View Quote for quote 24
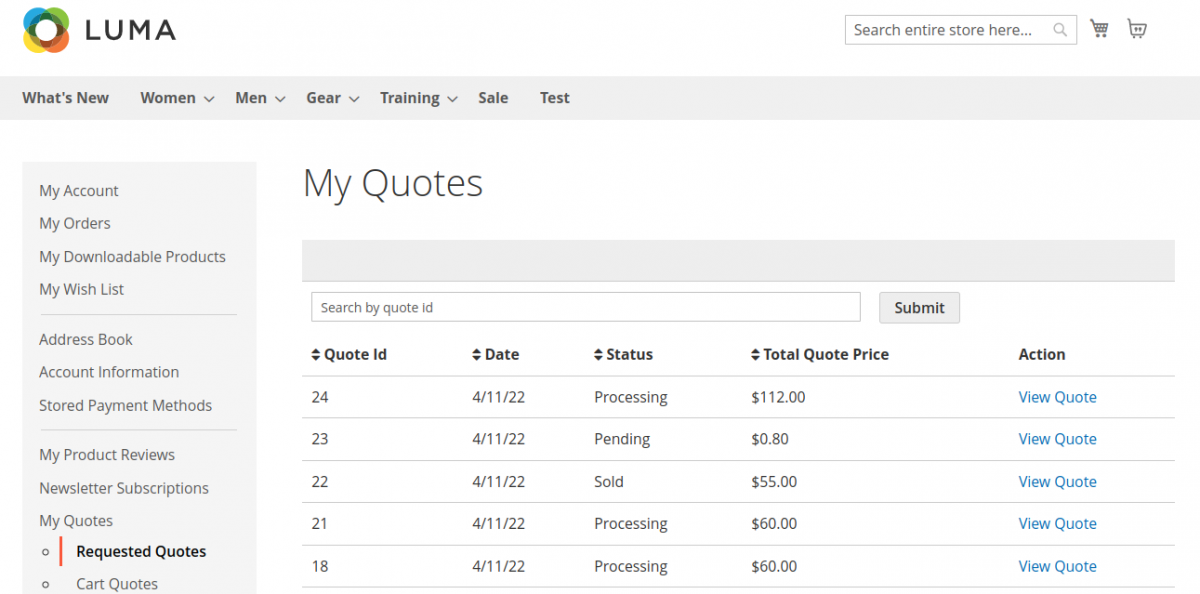This screenshot has height=594, width=1200. pyautogui.click(x=1057, y=397)
